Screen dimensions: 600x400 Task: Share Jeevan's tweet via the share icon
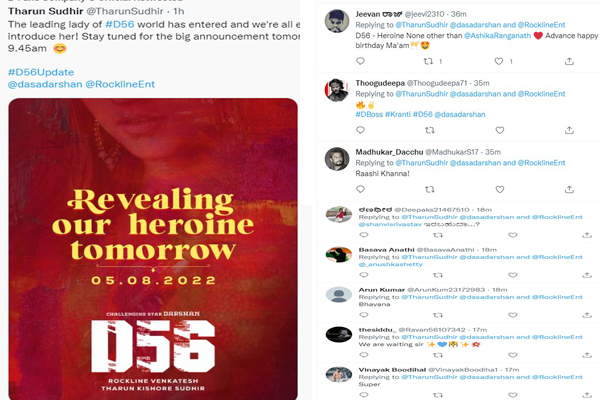point(569,61)
